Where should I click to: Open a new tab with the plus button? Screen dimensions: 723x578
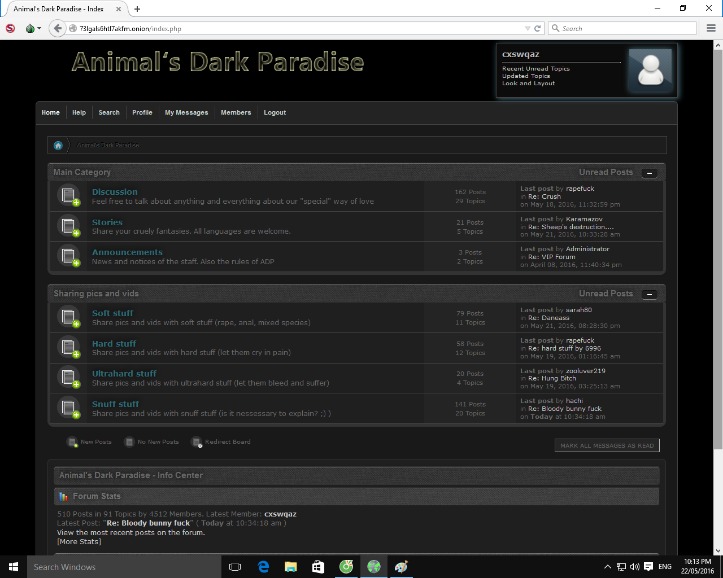point(137,9)
